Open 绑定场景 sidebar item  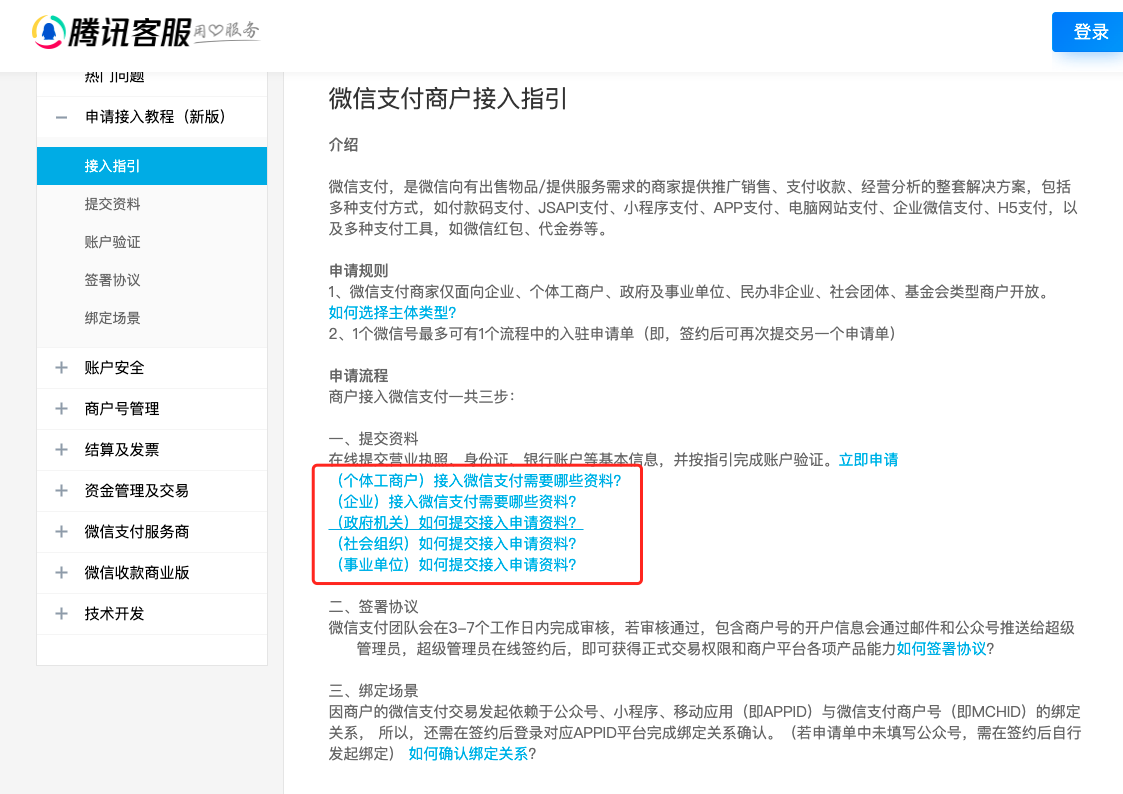112,318
